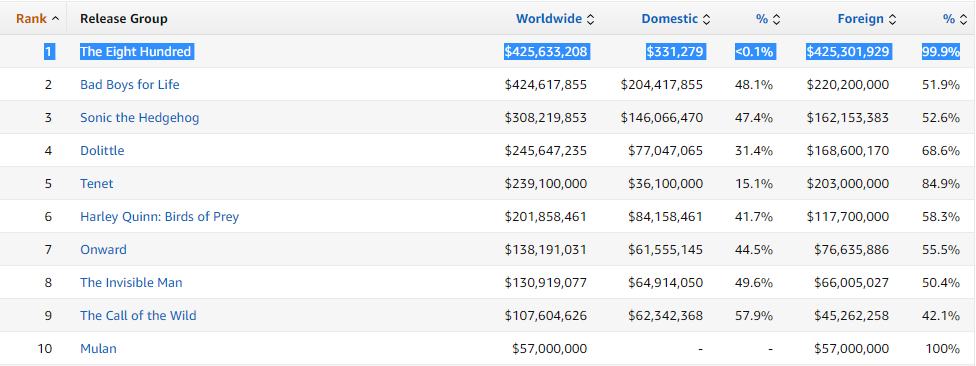Screen dimensions: 976x366
Task: Open Sonic the Hedgehog page
Action: 139,118
